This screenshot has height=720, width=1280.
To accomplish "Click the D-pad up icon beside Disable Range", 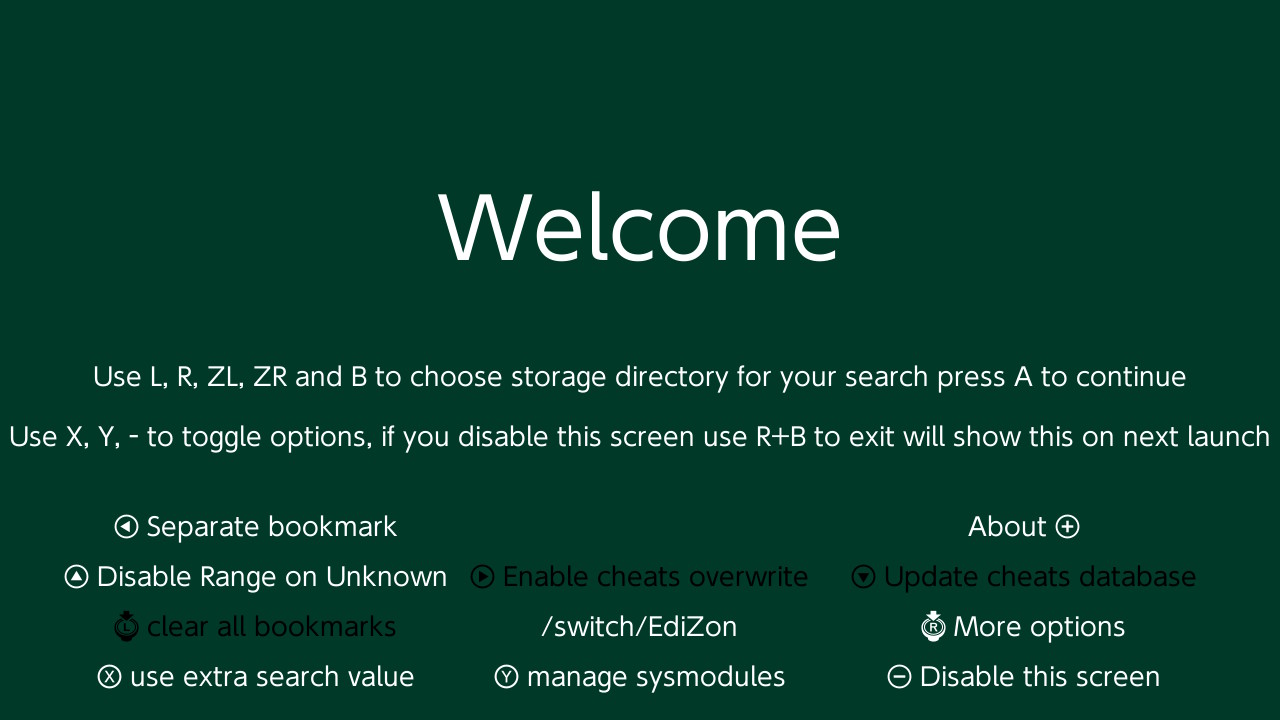I will pos(76,577).
